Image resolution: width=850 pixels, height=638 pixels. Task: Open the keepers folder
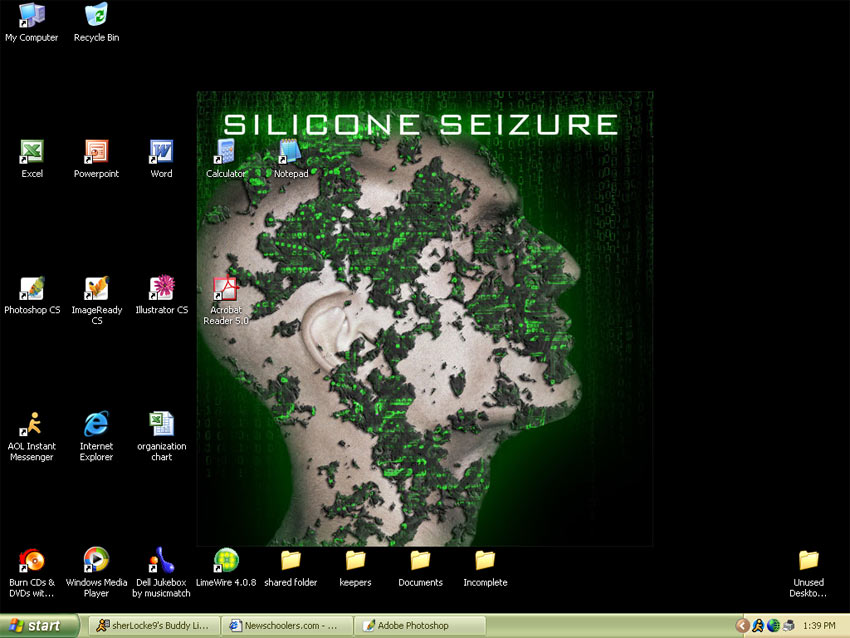[355, 560]
